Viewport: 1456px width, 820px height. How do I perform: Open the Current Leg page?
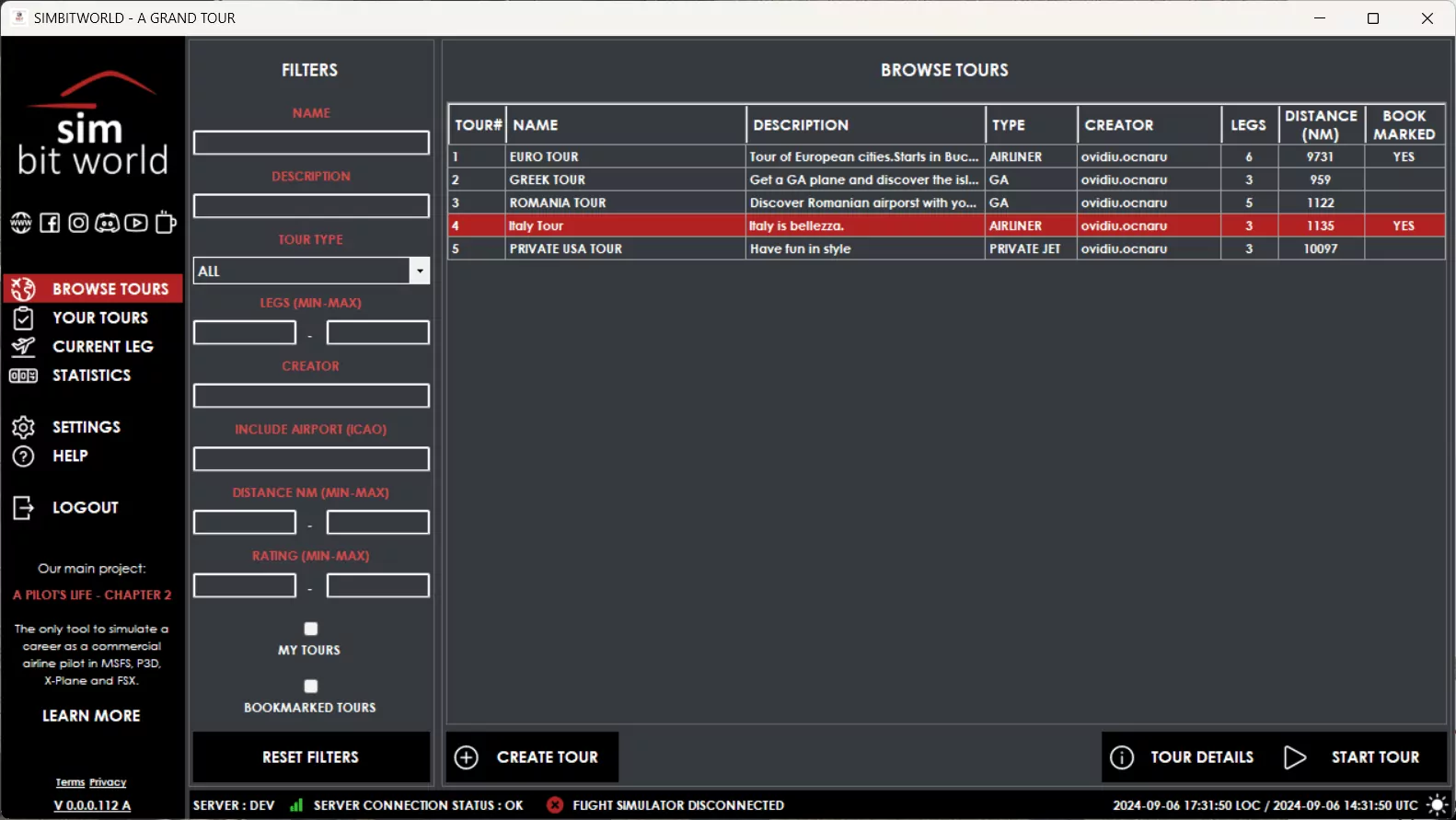click(102, 347)
